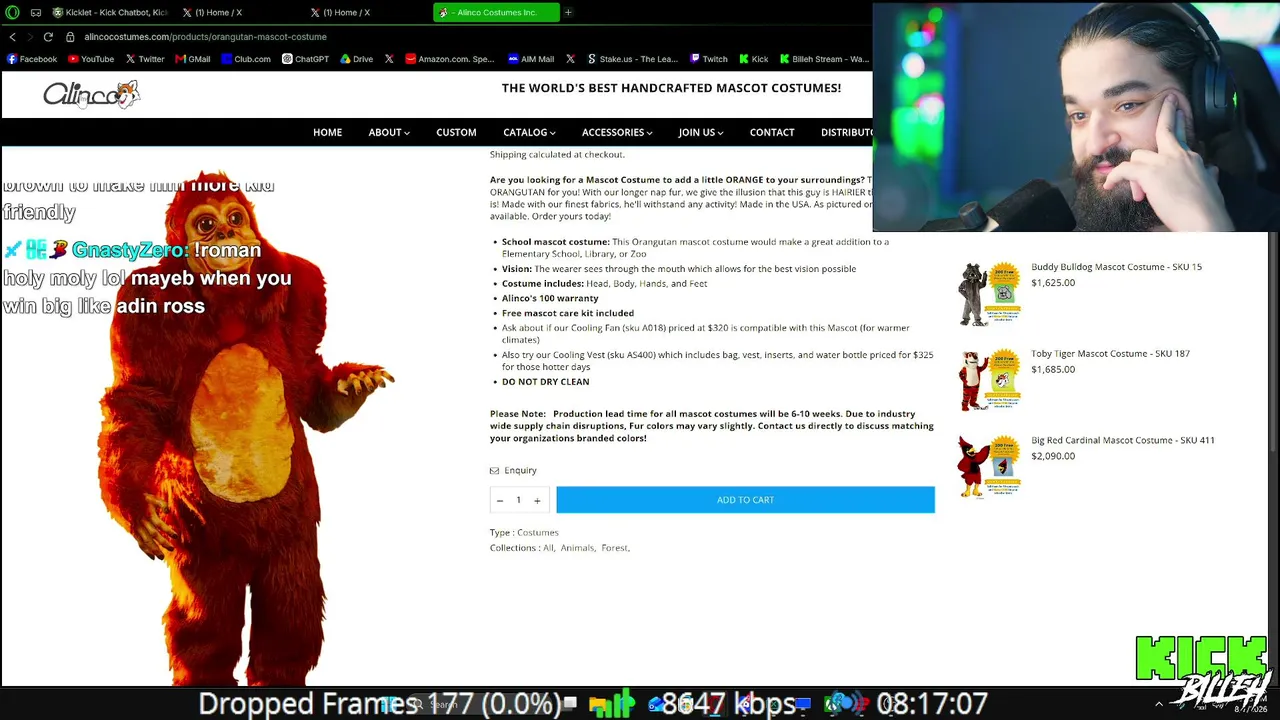Click the "Alinco's 100 warranty" bullet
Image resolution: width=1280 pixels, height=720 pixels.
tap(550, 298)
